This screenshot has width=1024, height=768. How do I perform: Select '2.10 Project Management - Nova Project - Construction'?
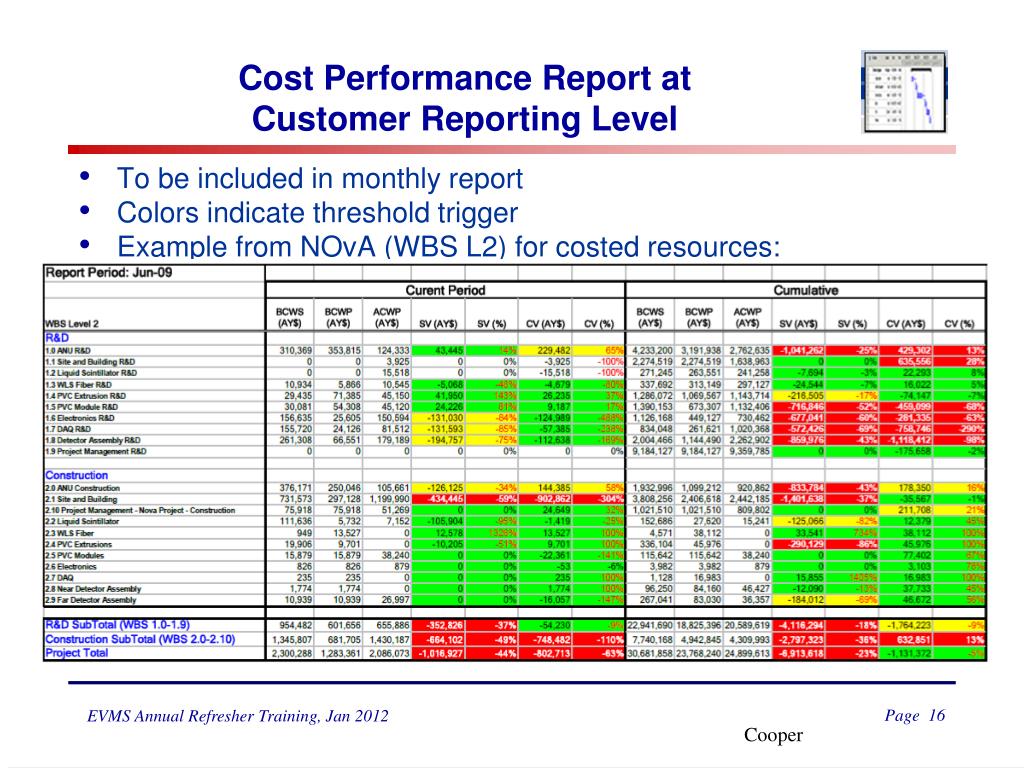(140, 510)
